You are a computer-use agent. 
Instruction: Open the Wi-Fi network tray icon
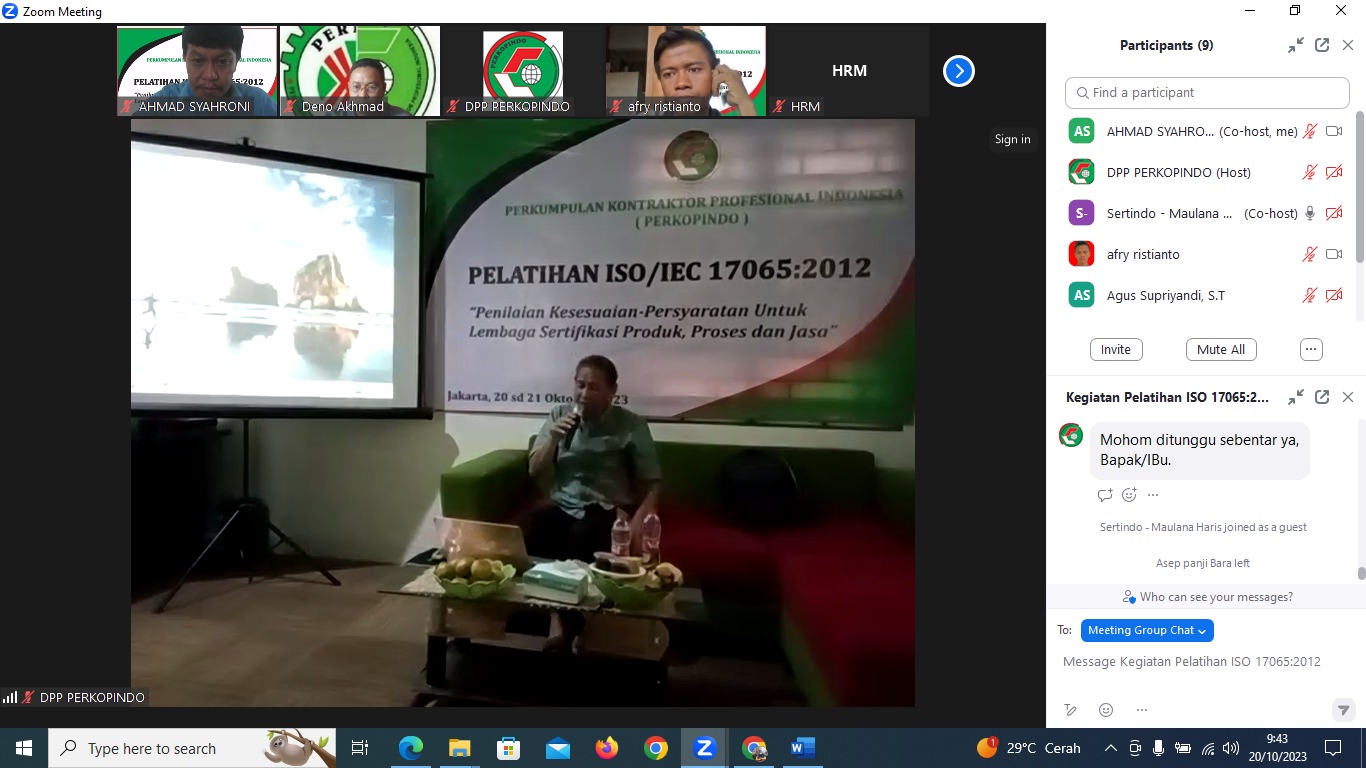pos(1207,748)
